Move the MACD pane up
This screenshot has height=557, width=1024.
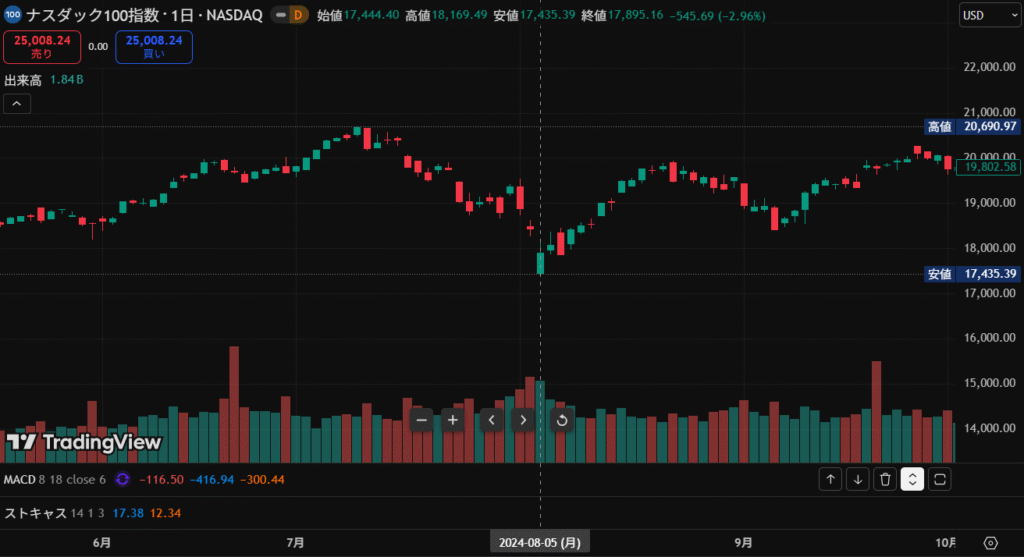830,480
